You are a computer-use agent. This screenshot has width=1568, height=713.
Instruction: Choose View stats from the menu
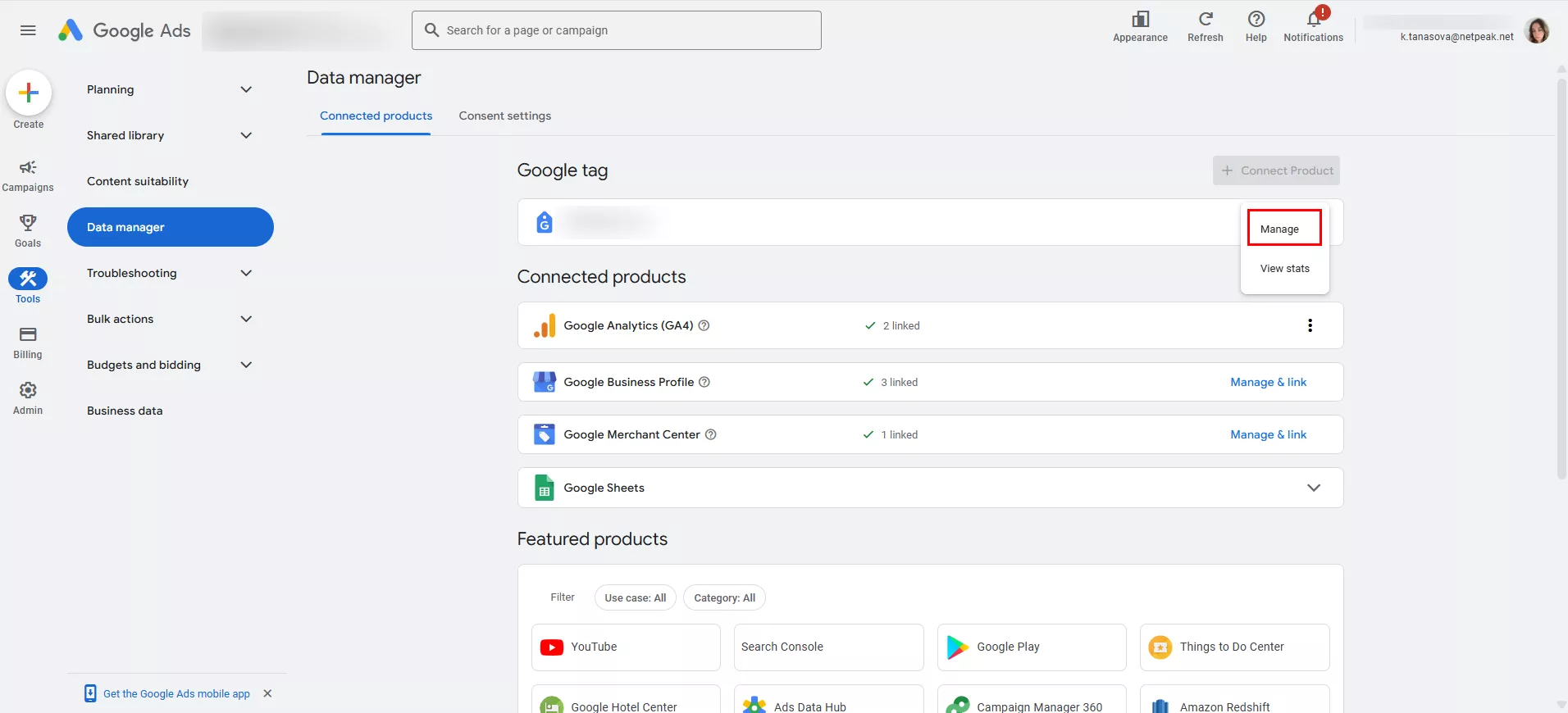pos(1284,268)
